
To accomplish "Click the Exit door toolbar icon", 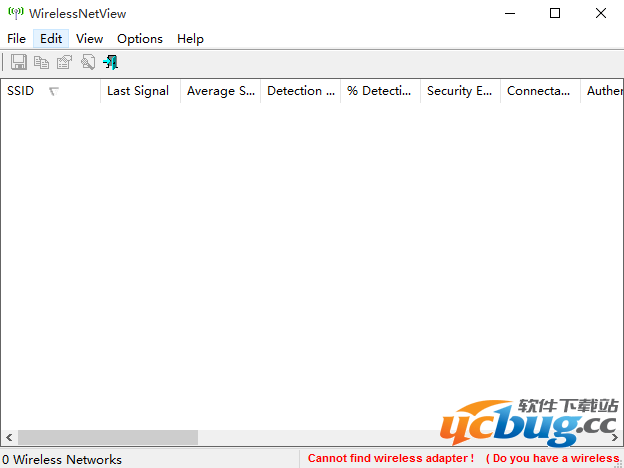I will tap(111, 62).
